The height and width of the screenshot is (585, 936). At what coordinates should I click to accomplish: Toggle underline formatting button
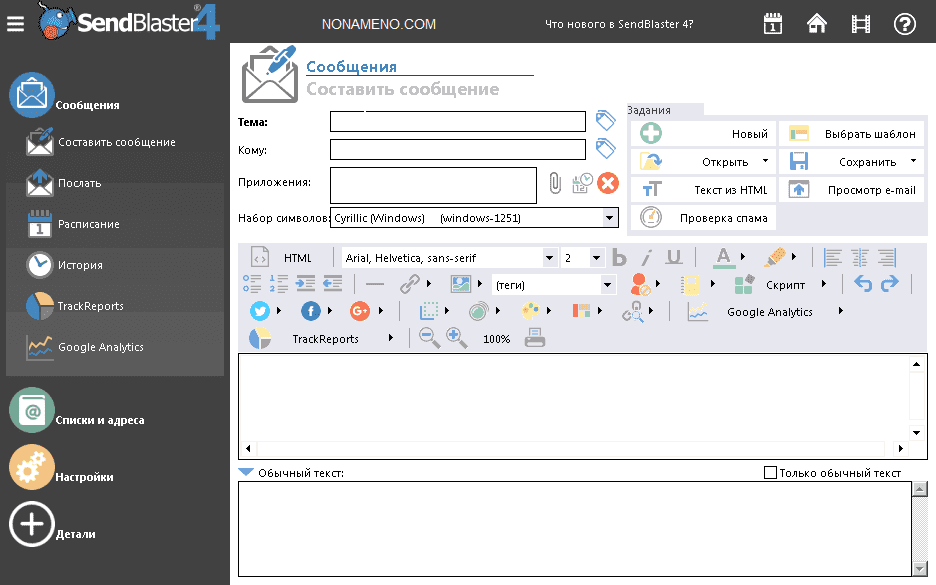click(x=674, y=257)
